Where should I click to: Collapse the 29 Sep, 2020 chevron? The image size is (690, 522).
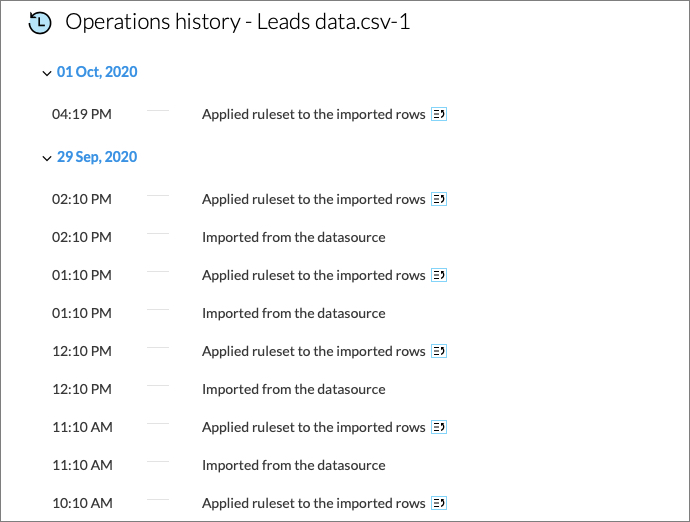pyautogui.click(x=47, y=158)
